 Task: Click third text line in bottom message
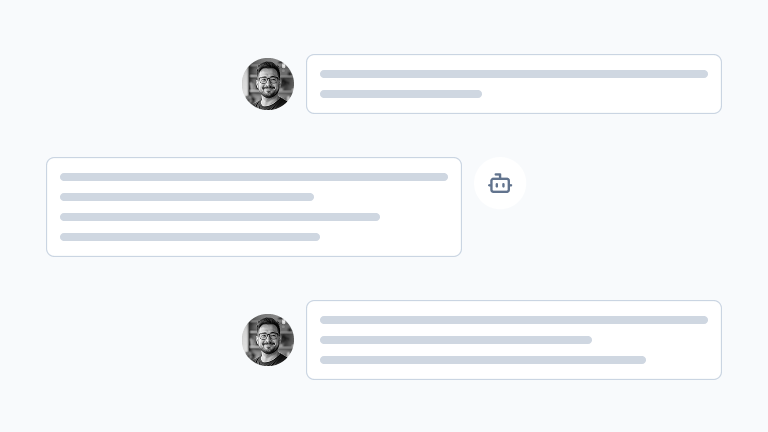482,360
